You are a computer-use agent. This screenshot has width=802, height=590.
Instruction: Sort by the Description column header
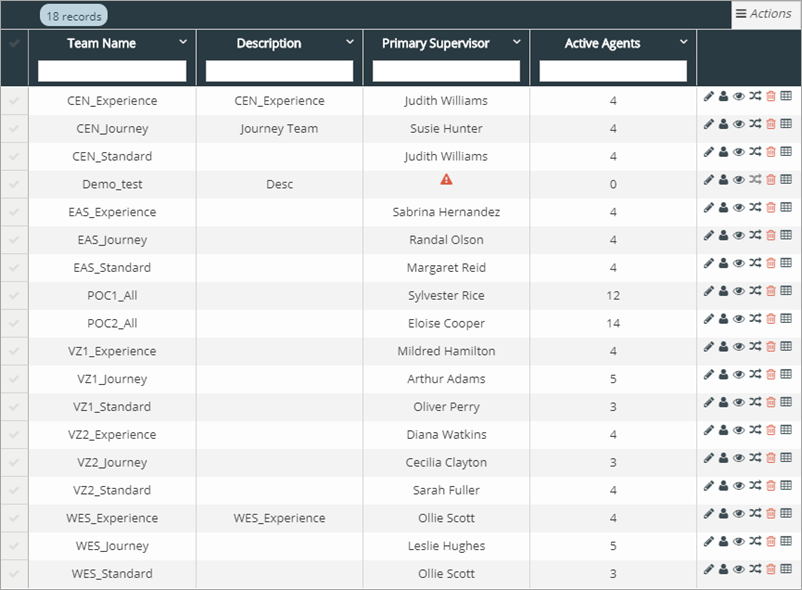pos(268,43)
